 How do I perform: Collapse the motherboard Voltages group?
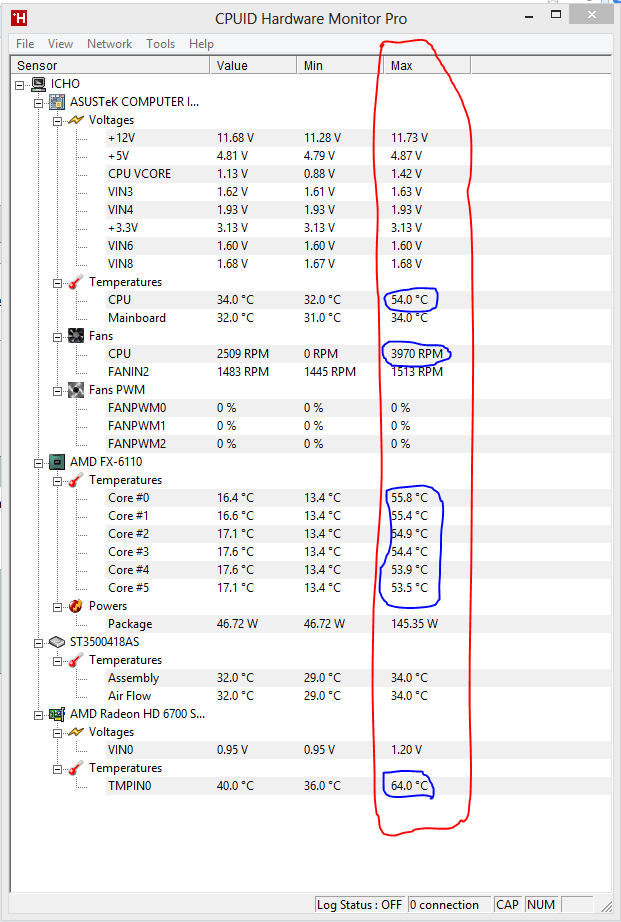[x=58, y=121]
